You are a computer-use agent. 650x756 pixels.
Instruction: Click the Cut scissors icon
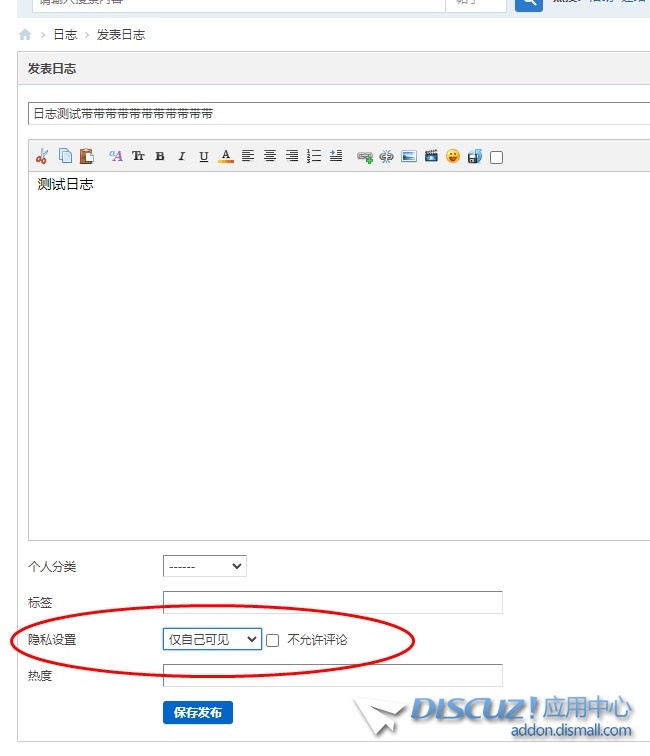[x=42, y=156]
